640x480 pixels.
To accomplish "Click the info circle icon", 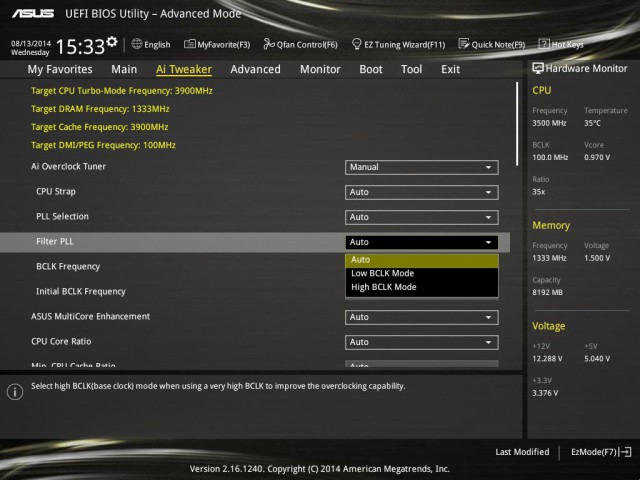I will click(15, 392).
